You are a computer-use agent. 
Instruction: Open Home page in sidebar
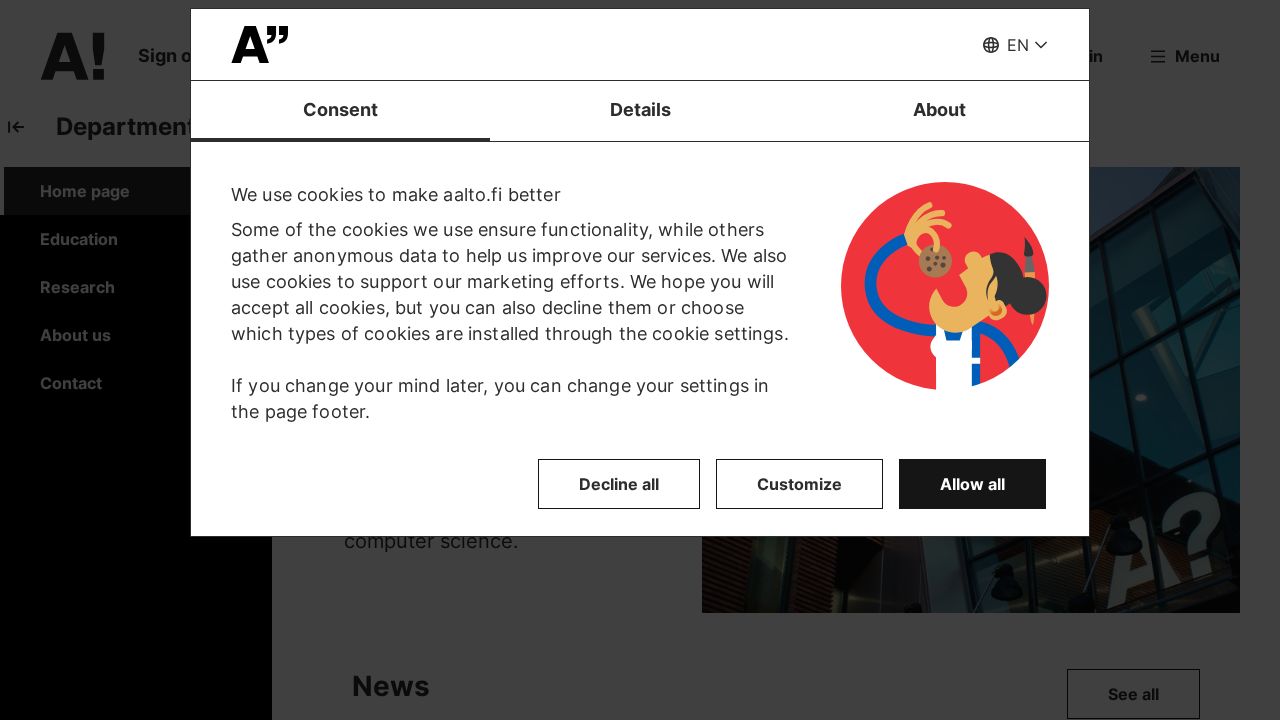(x=85, y=191)
